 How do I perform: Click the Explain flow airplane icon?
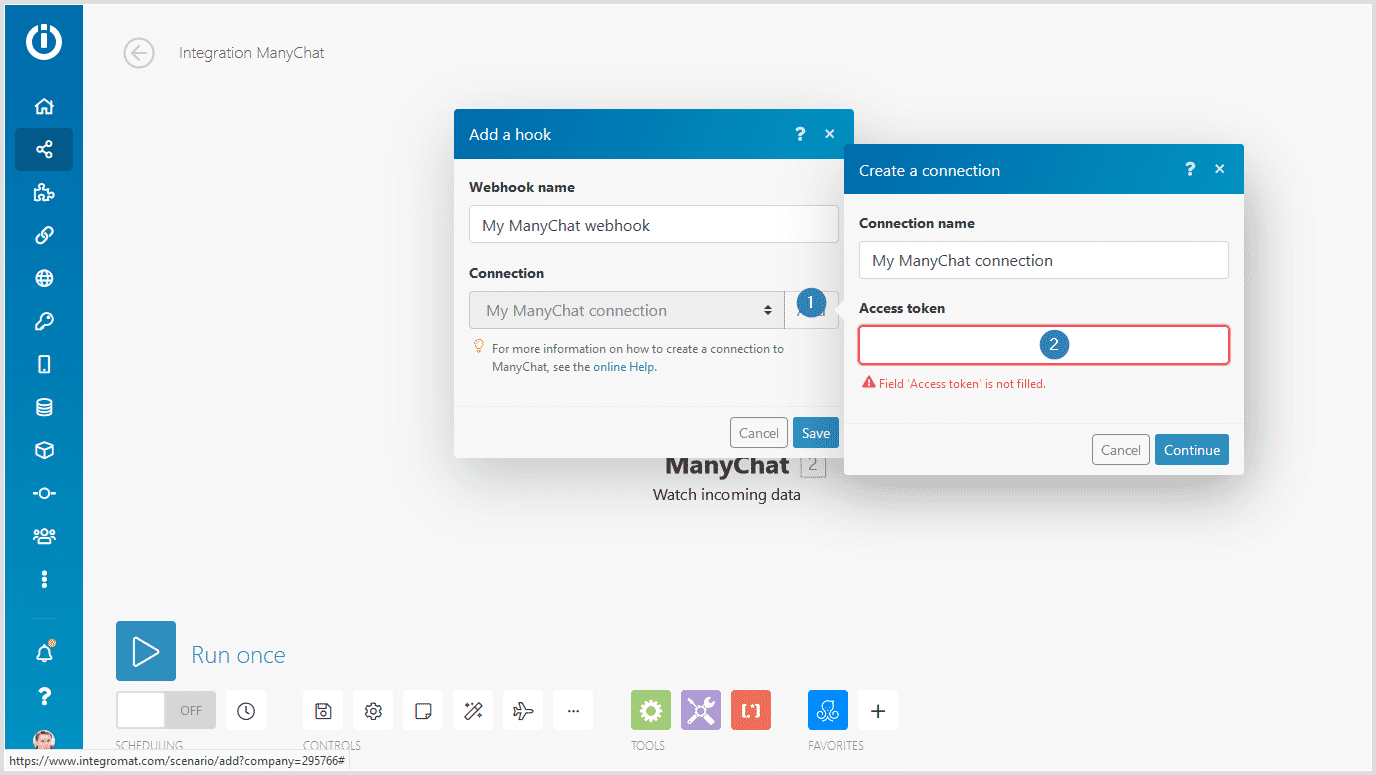click(x=523, y=710)
